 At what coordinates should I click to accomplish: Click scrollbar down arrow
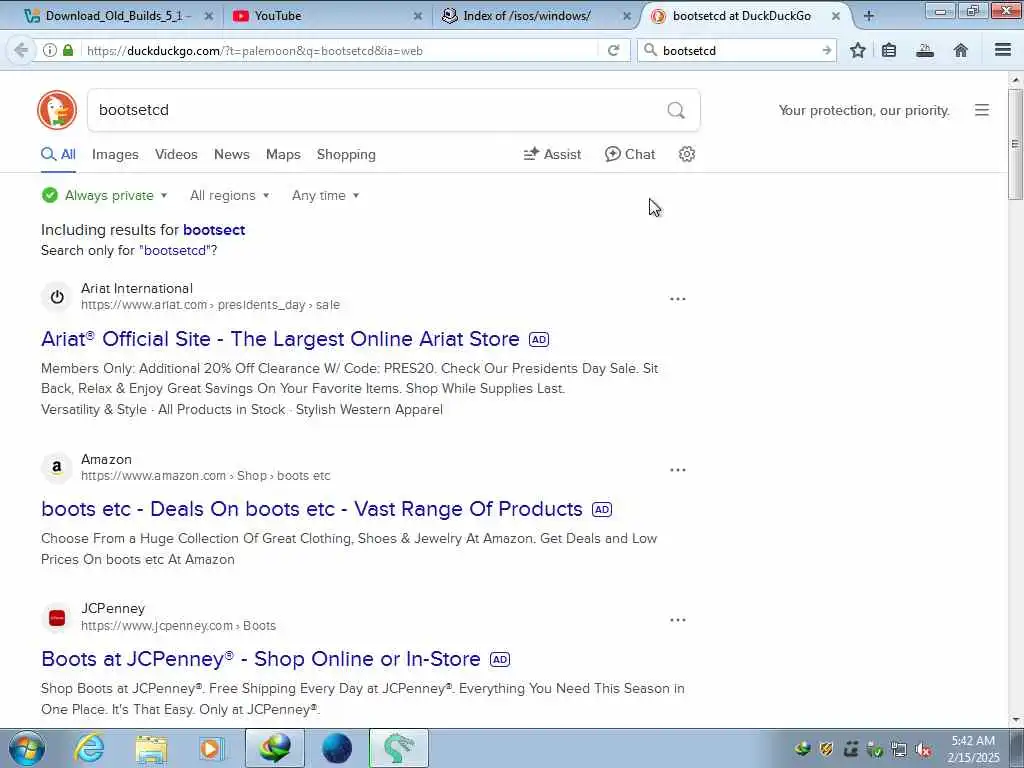[x=1015, y=720]
